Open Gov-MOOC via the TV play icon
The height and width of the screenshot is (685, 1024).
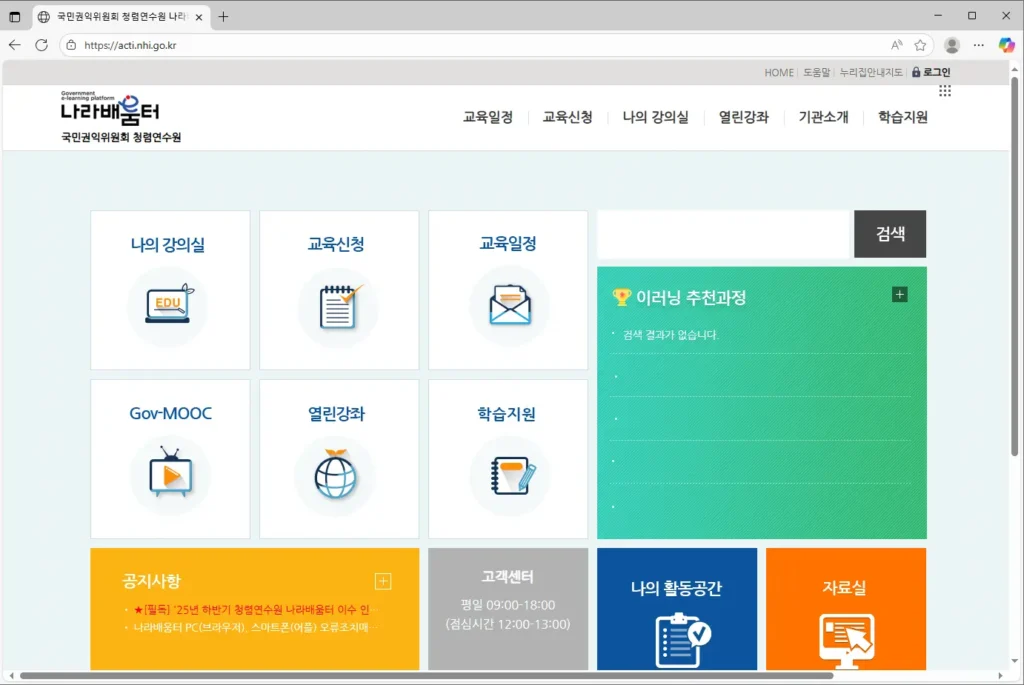click(x=169, y=472)
